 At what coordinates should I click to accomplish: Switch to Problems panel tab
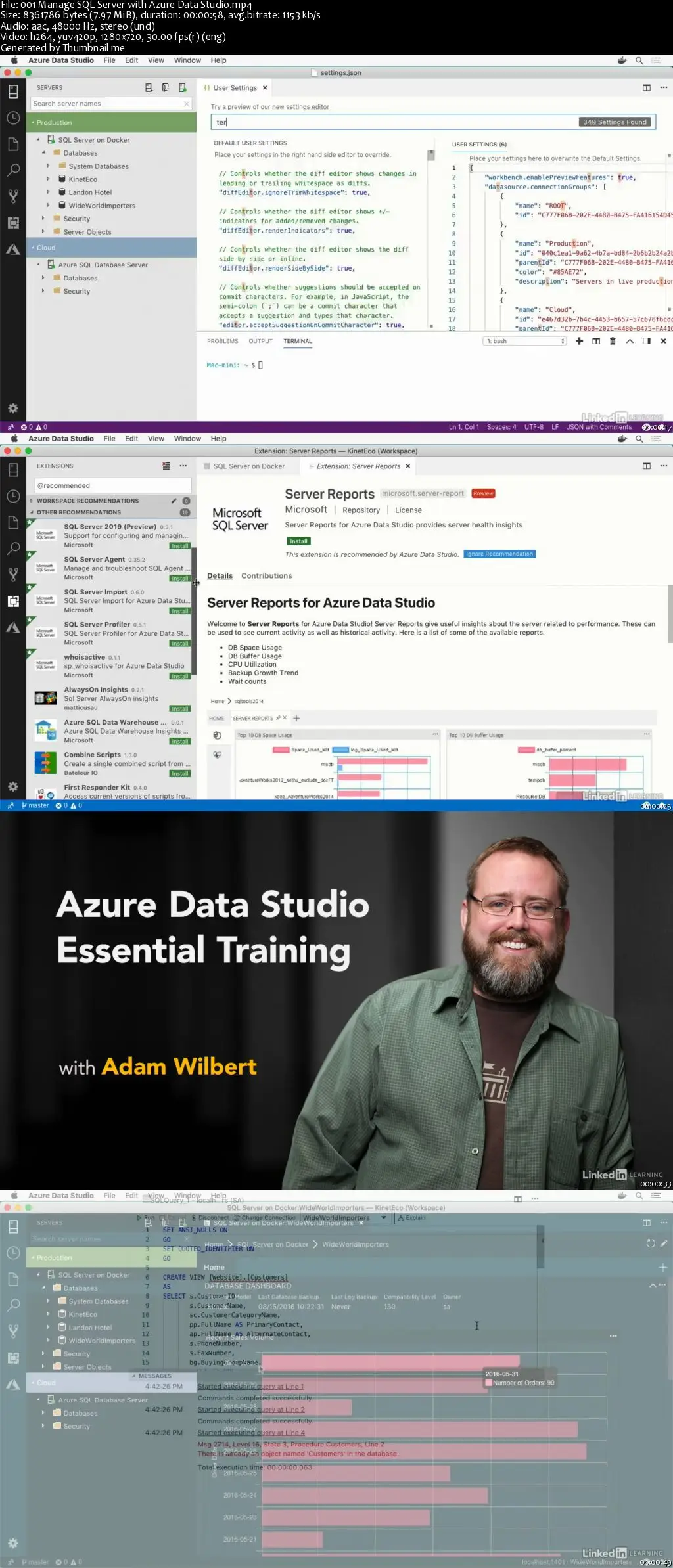click(223, 341)
